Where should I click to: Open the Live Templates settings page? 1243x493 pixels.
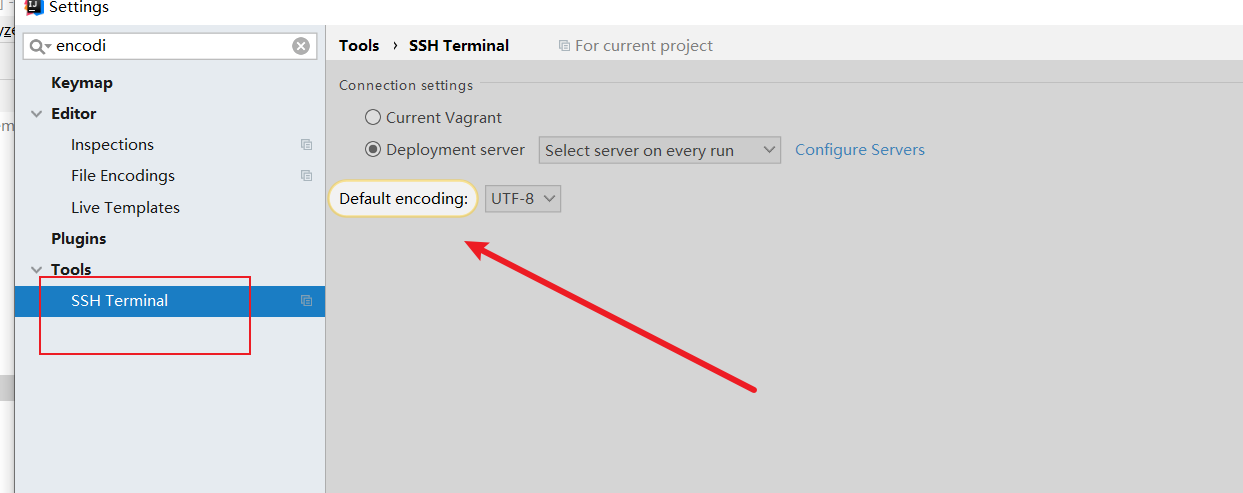125,208
